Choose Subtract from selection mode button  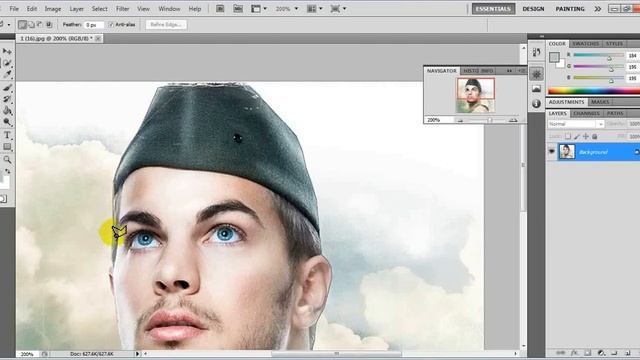(40, 24)
